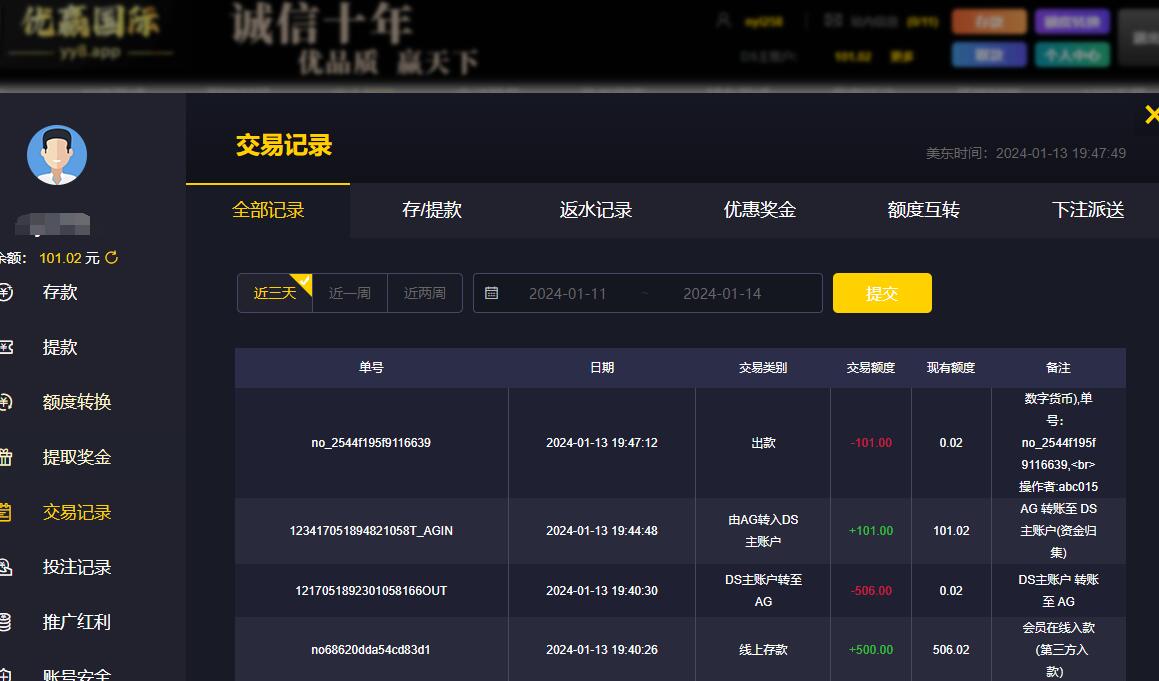Select the 近三天 quick filter
This screenshot has height=681, width=1159.
(275, 294)
